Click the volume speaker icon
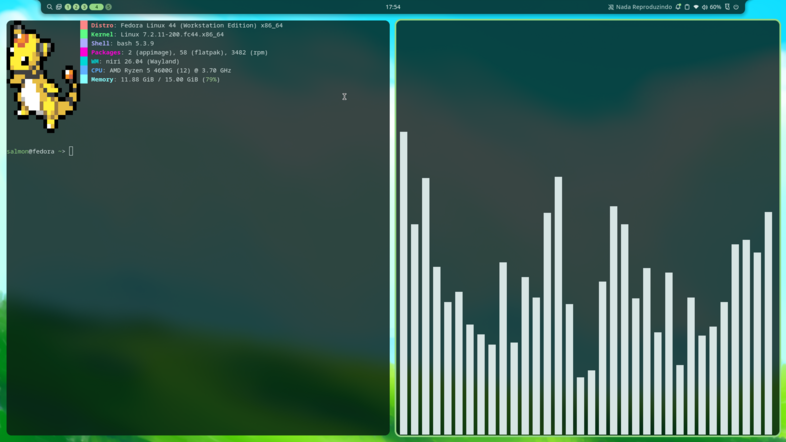786x442 pixels. 704,7
